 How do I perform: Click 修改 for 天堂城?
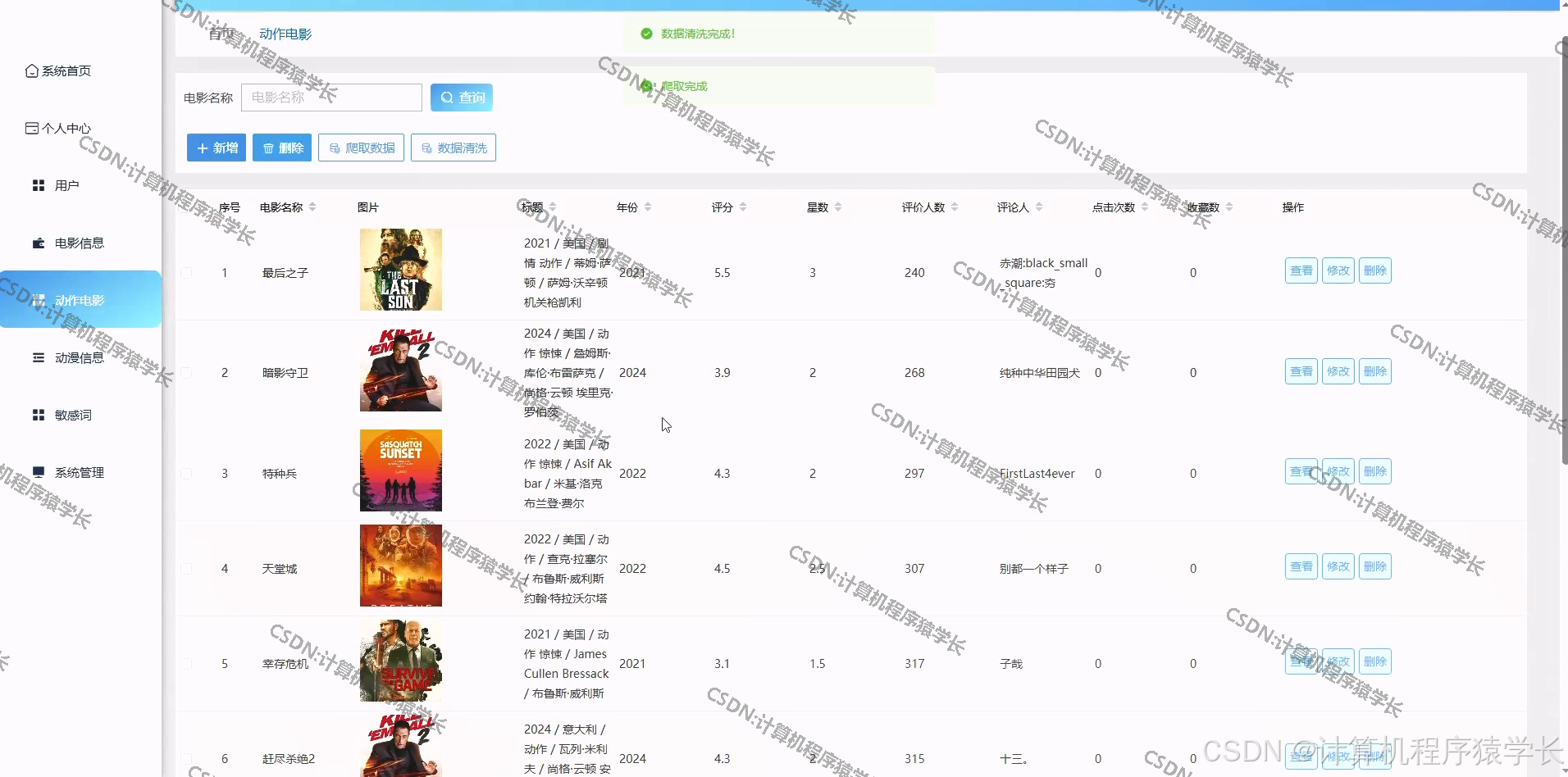(1338, 566)
